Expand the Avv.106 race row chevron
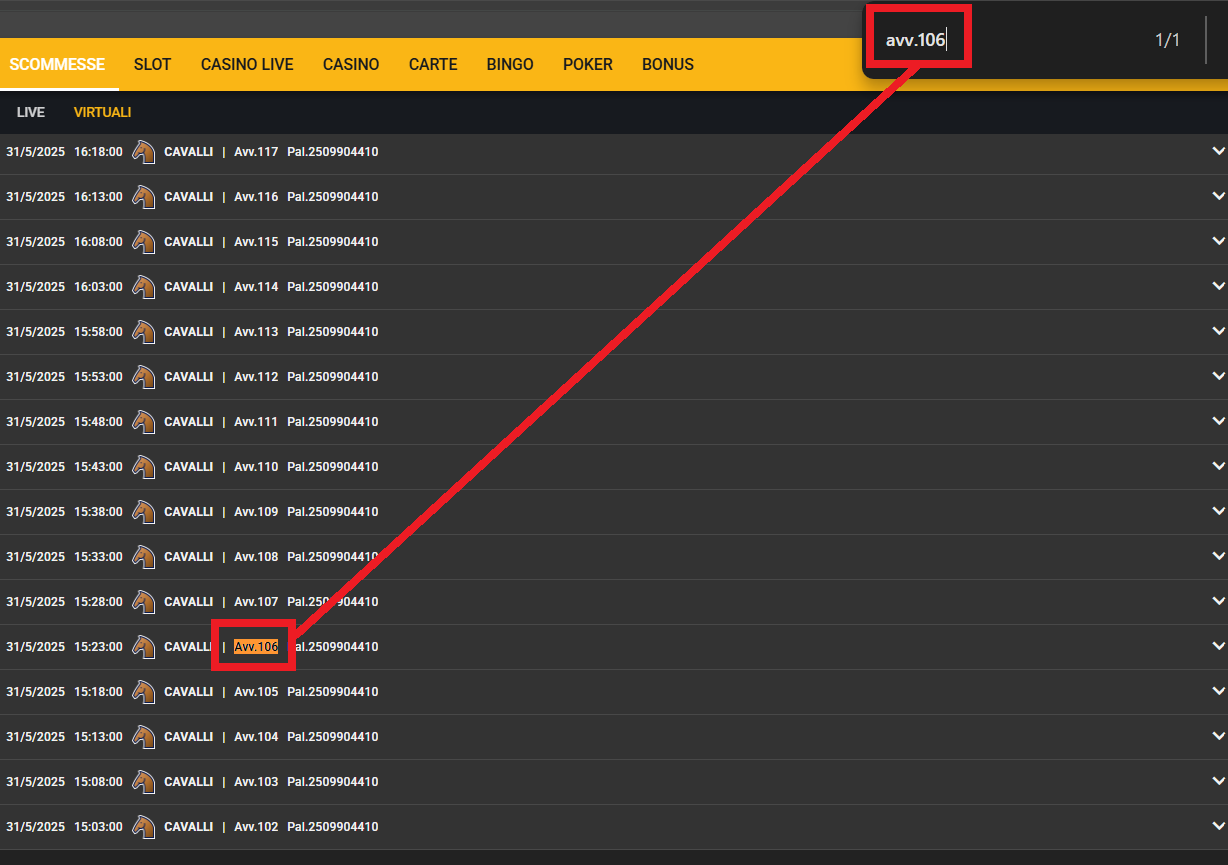 (1218, 646)
